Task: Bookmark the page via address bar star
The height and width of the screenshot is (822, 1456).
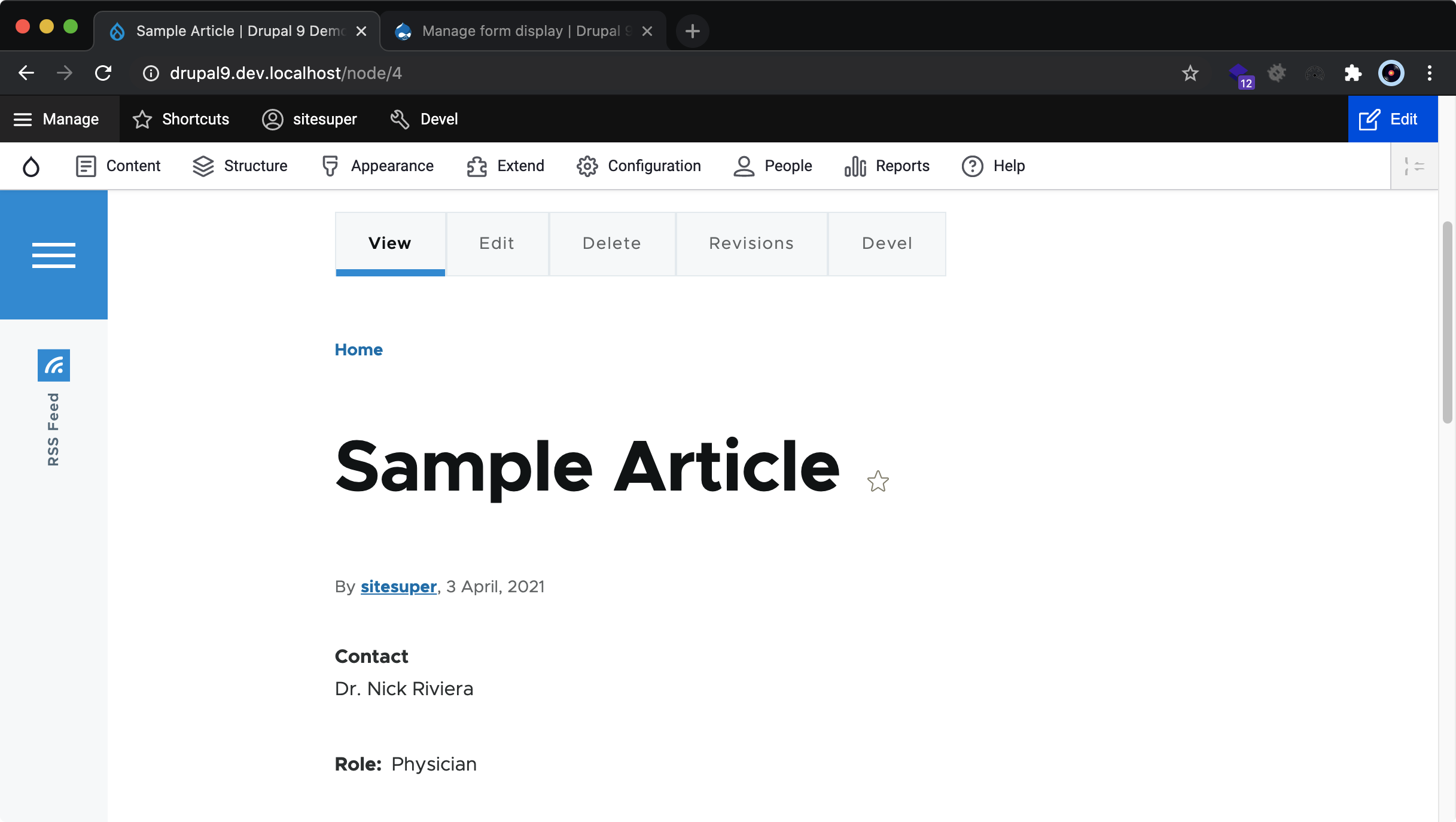Action: coord(1190,73)
